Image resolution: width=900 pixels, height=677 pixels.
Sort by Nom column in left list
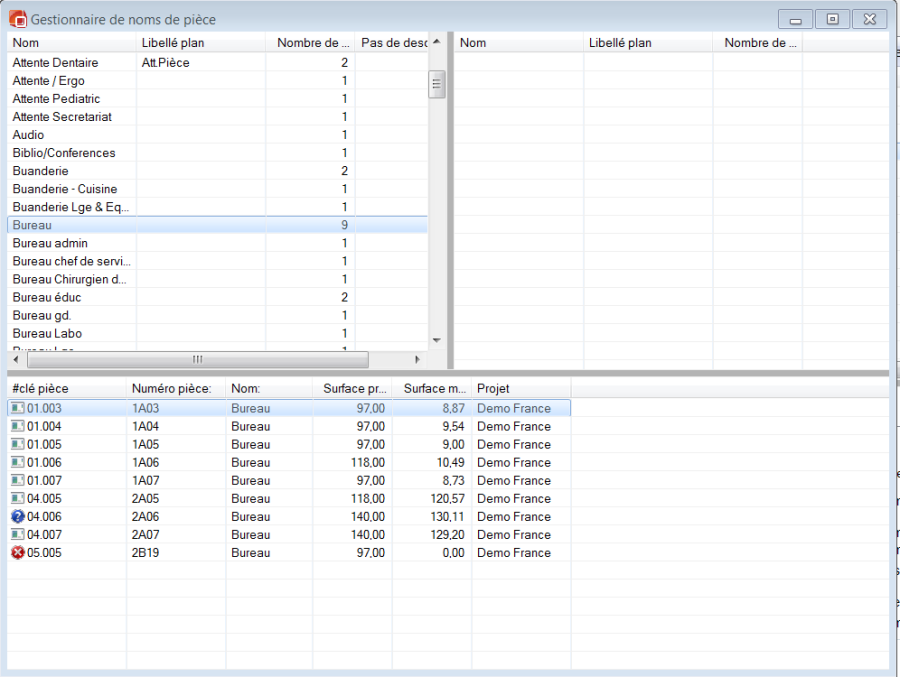(x=70, y=43)
